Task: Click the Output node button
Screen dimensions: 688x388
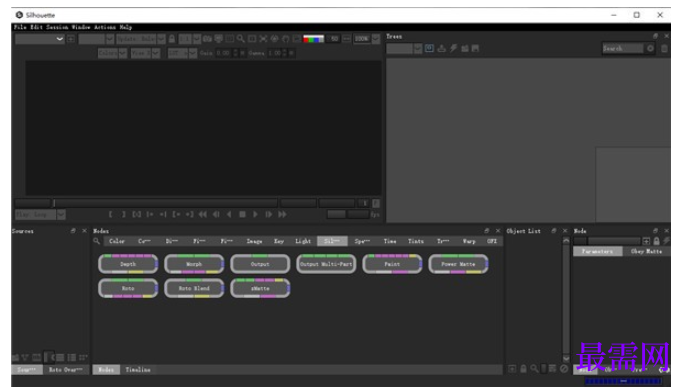Action: pyautogui.click(x=260, y=264)
